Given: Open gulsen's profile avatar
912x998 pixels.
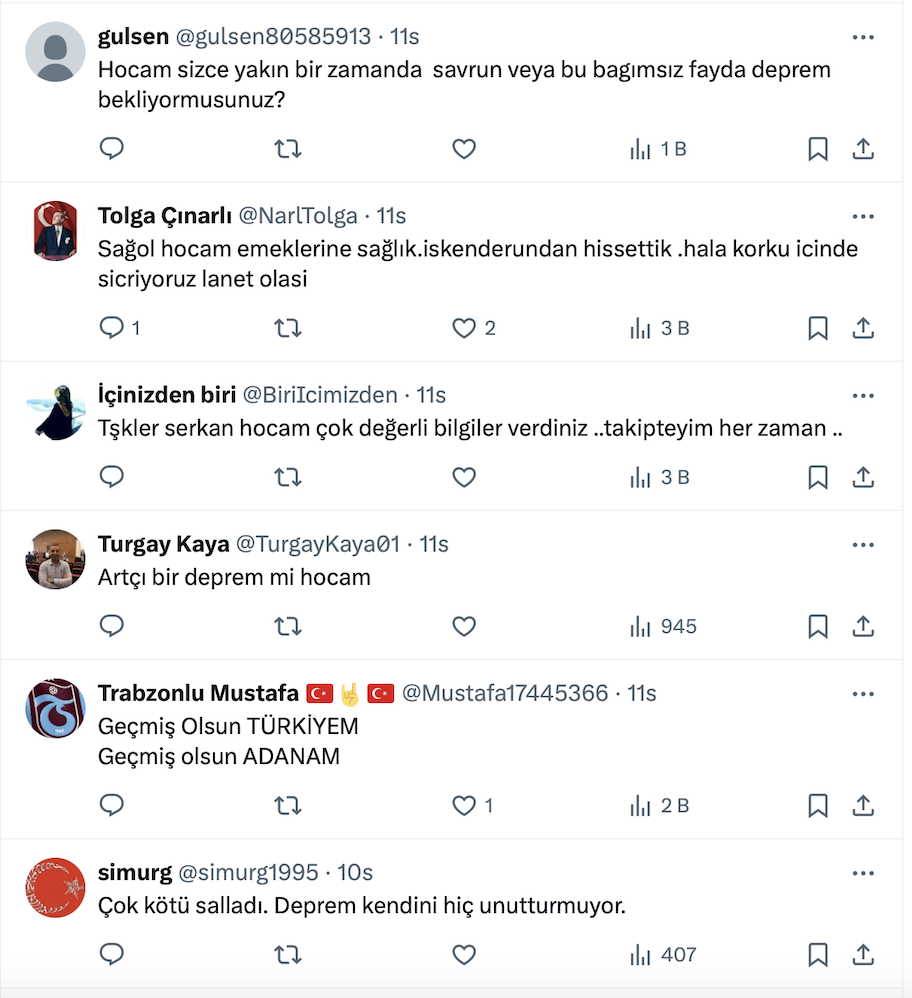Looking at the screenshot, I should [x=55, y=51].
